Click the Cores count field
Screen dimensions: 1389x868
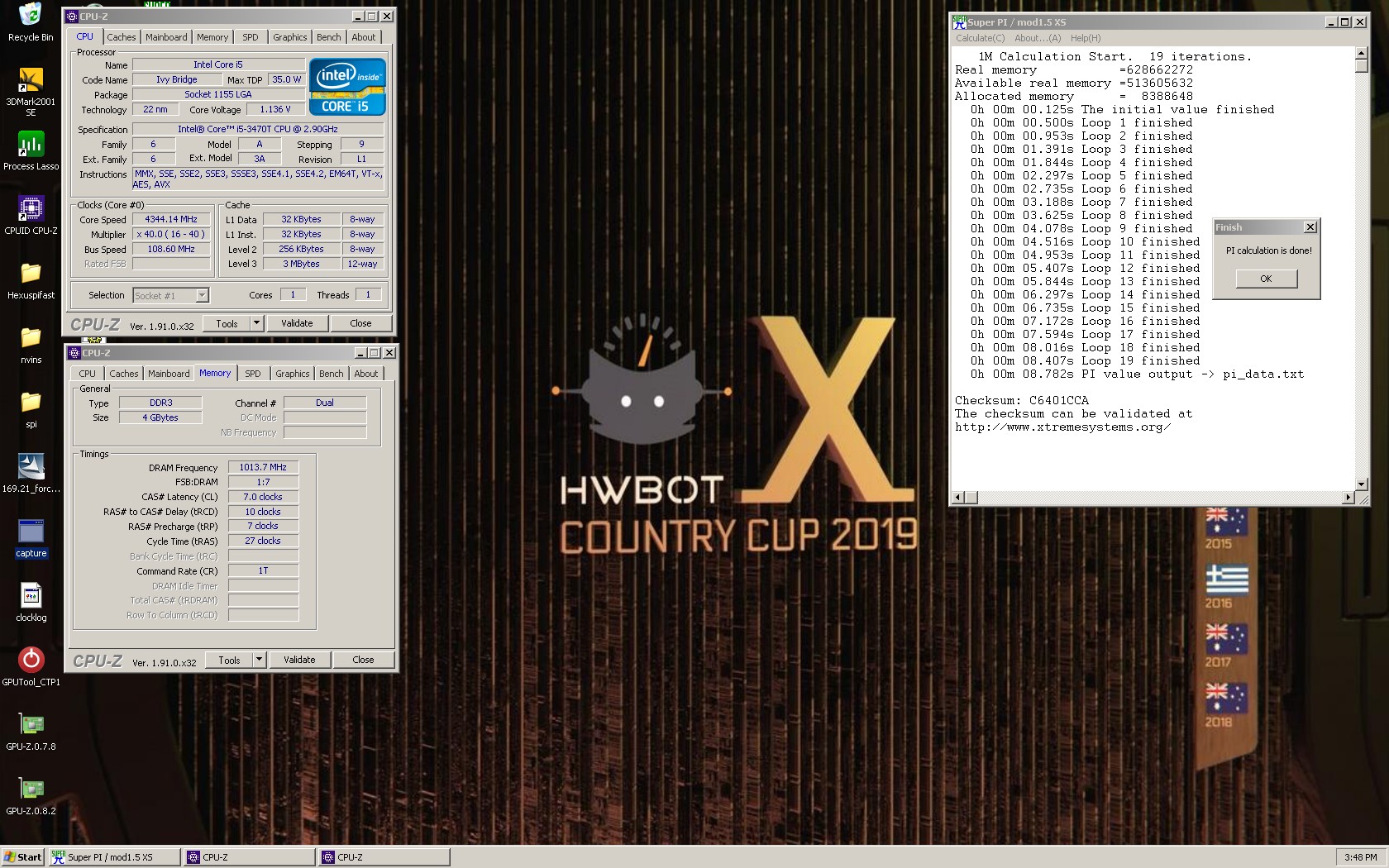(293, 295)
